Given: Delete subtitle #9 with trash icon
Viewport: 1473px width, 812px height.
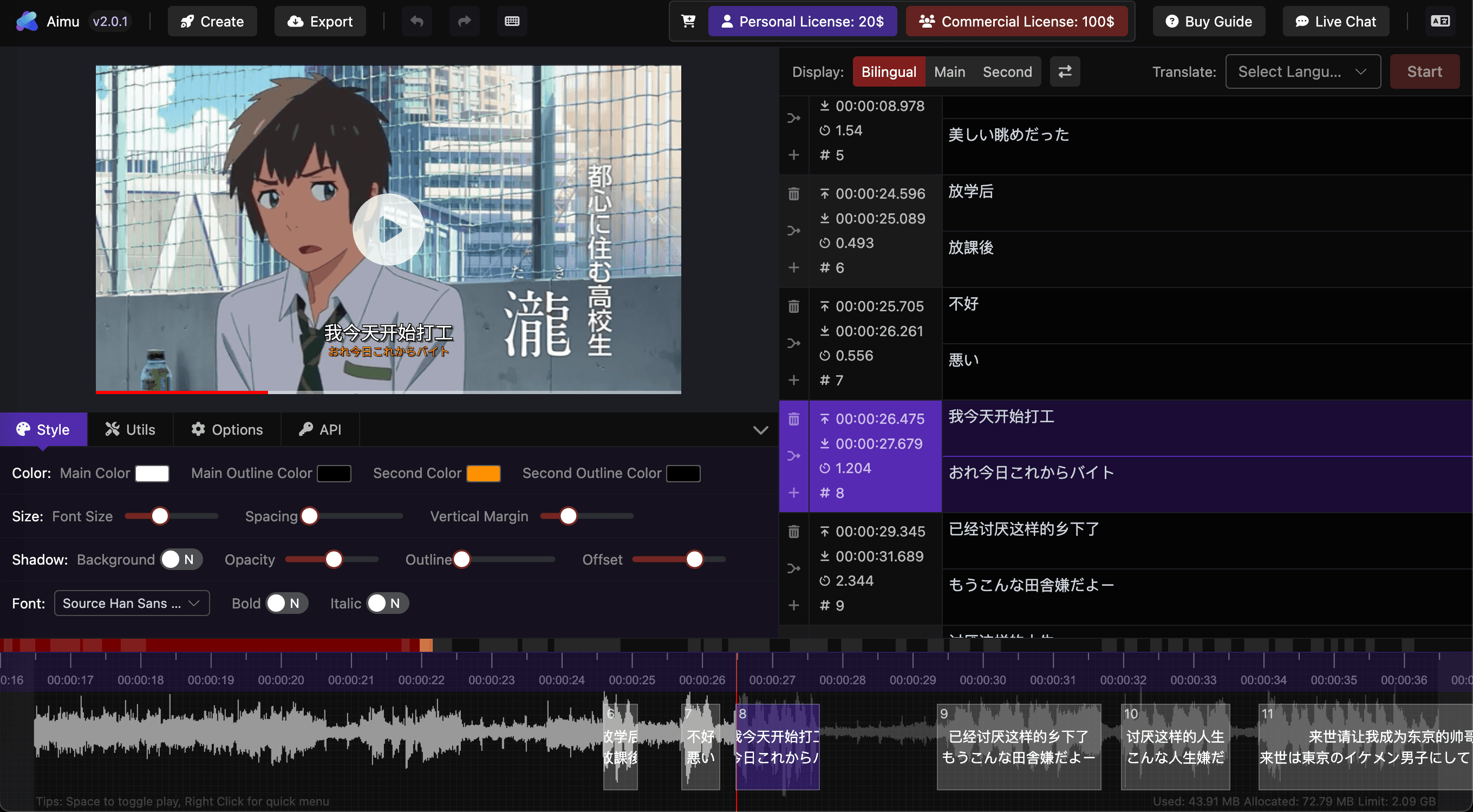Looking at the screenshot, I should click(x=794, y=532).
